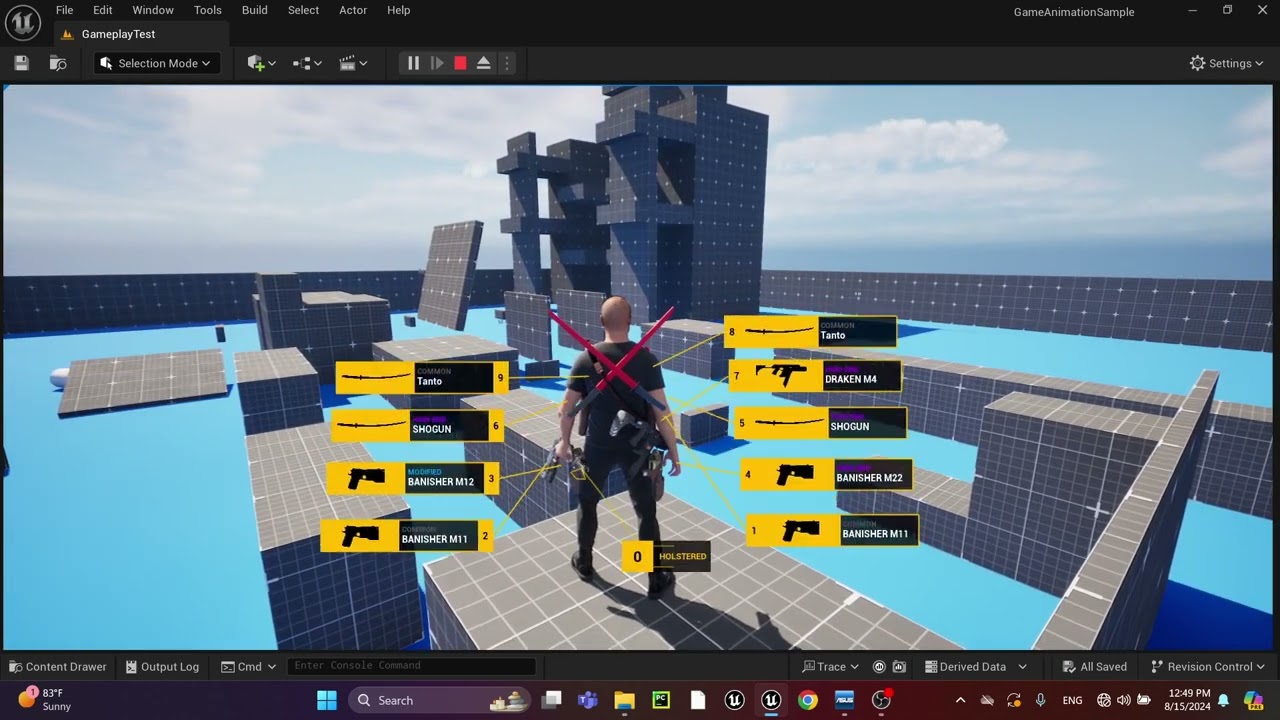Select the Tanto weapon slot 9
Image resolution: width=1280 pixels, height=720 pixels.
[422, 378]
